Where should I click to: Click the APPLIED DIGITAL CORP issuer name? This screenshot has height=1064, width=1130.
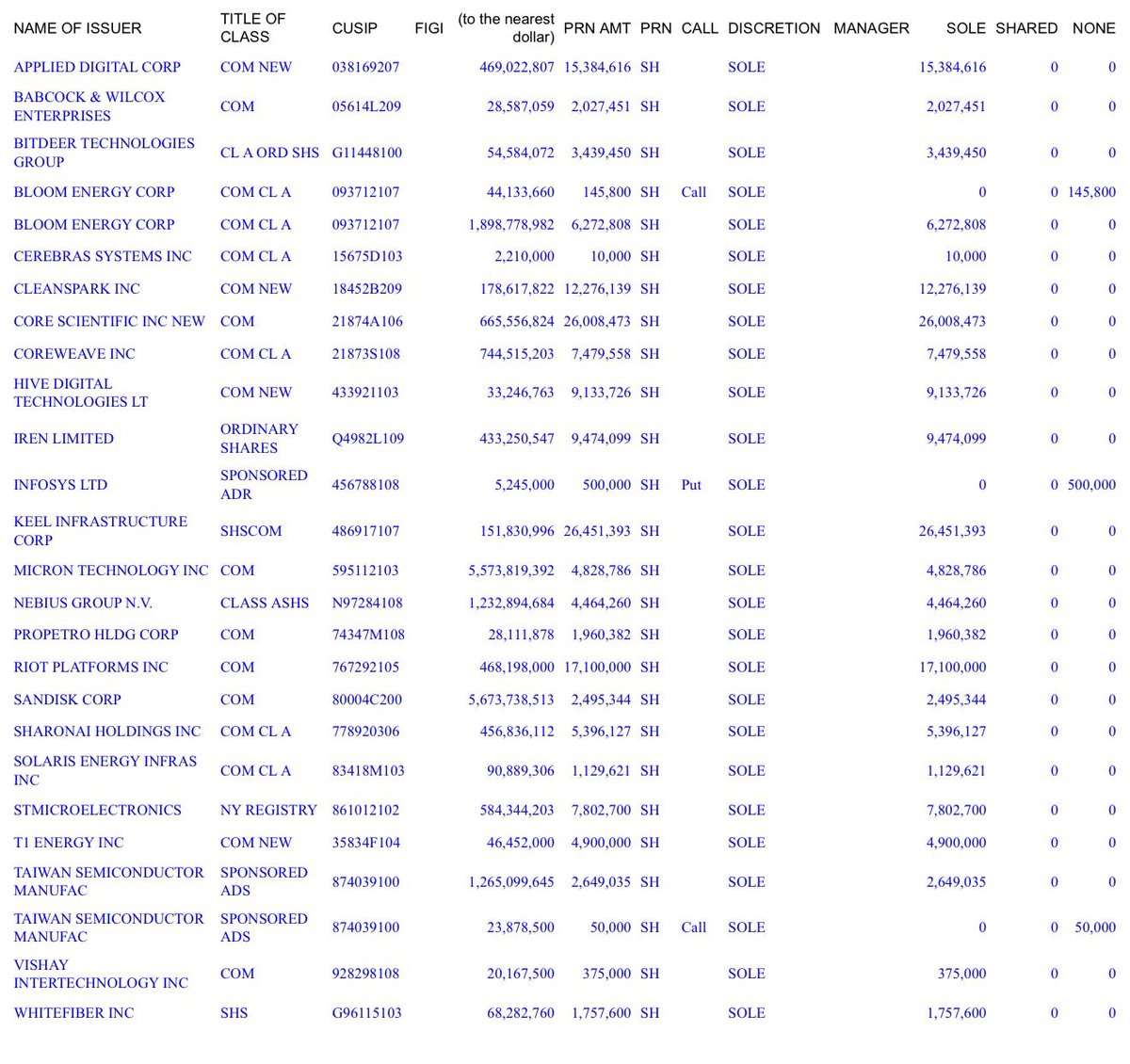point(97,67)
